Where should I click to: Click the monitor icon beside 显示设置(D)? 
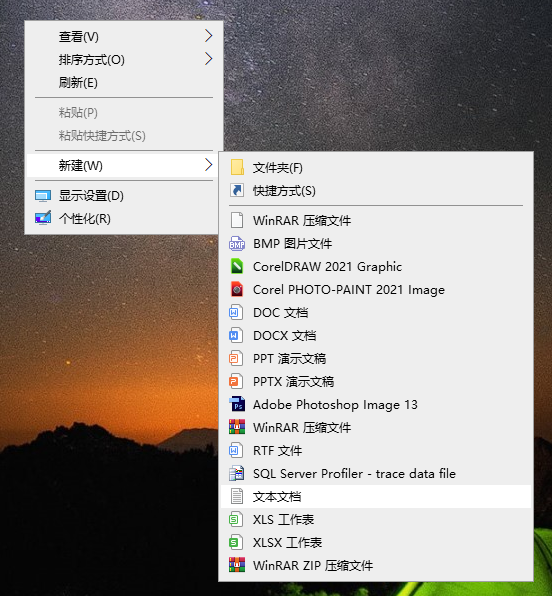[x=43, y=196]
